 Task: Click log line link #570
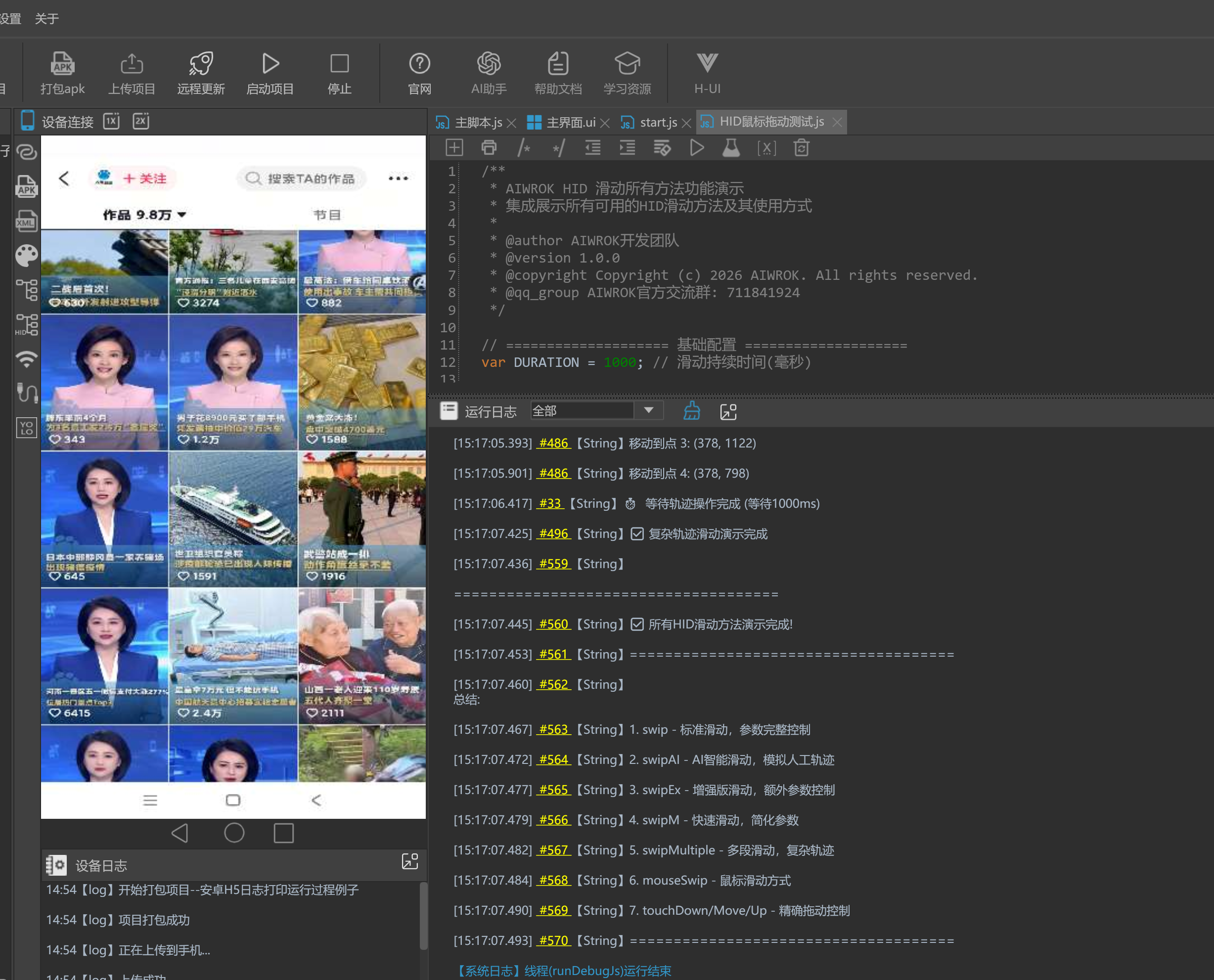[x=553, y=940]
